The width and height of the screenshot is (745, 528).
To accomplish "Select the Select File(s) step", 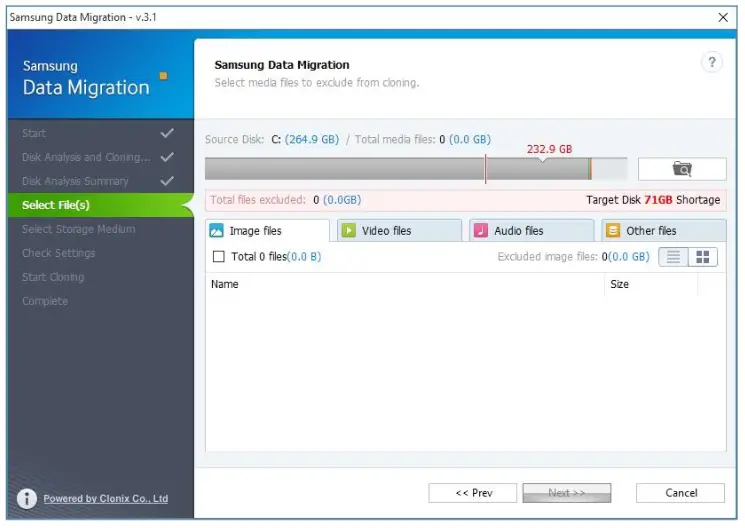I will (101, 205).
